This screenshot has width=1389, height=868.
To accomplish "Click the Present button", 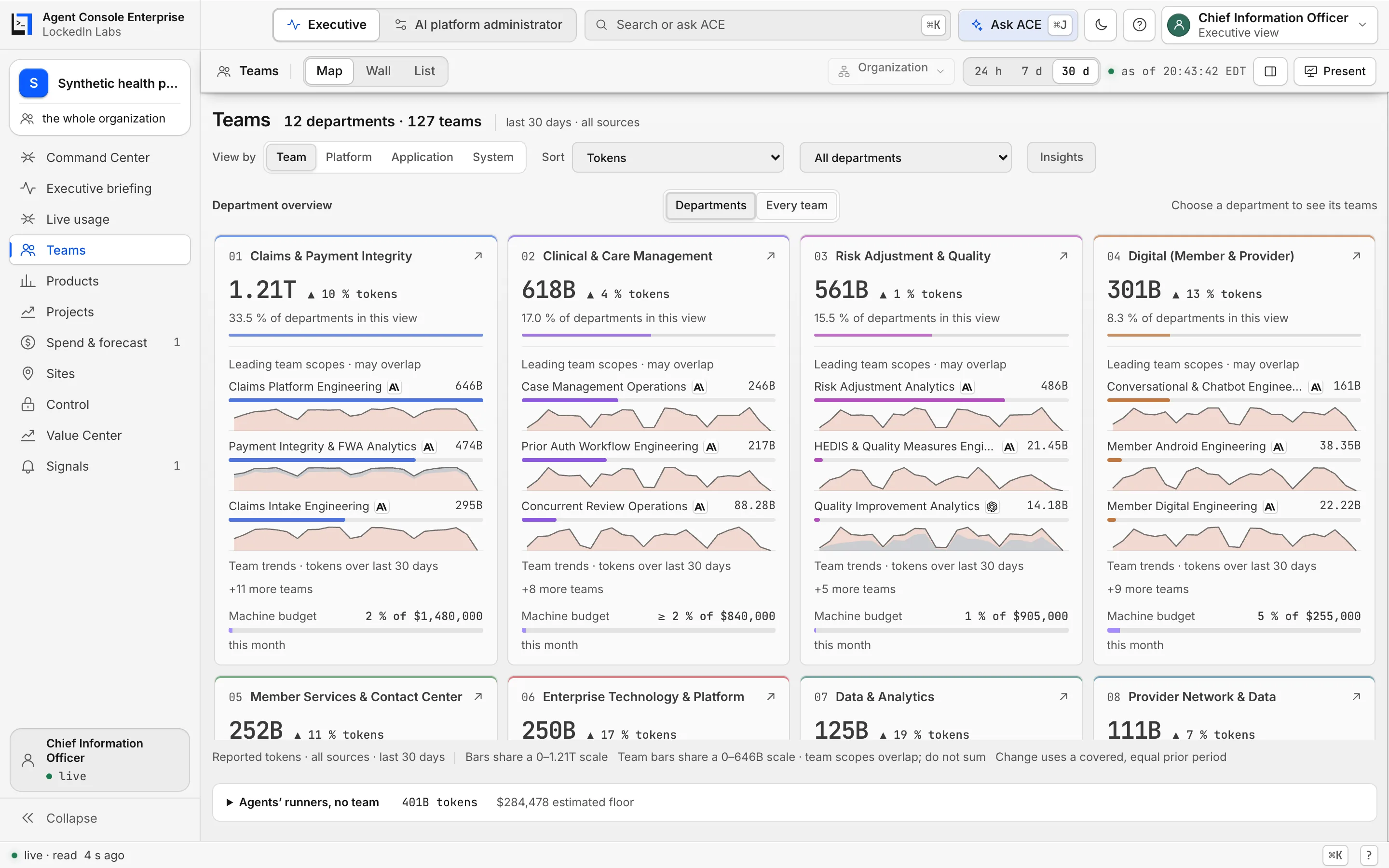I will coord(1335,71).
